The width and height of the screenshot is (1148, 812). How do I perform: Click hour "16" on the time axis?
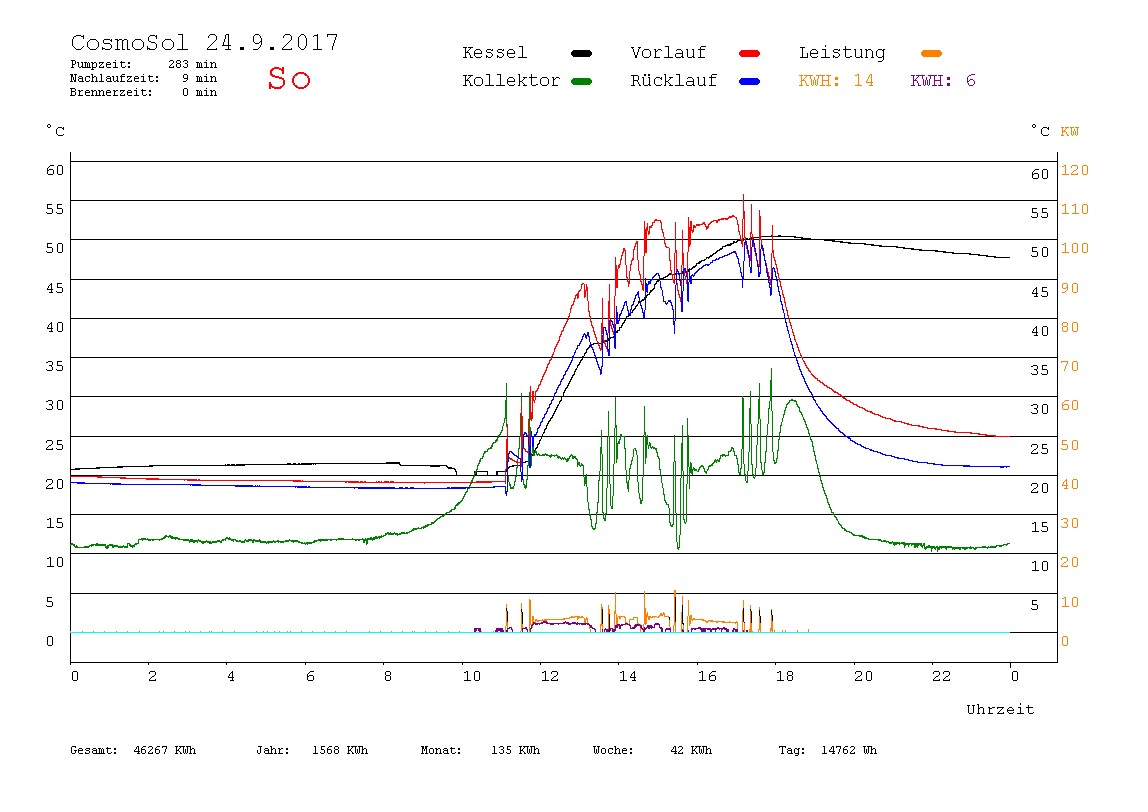coord(707,676)
